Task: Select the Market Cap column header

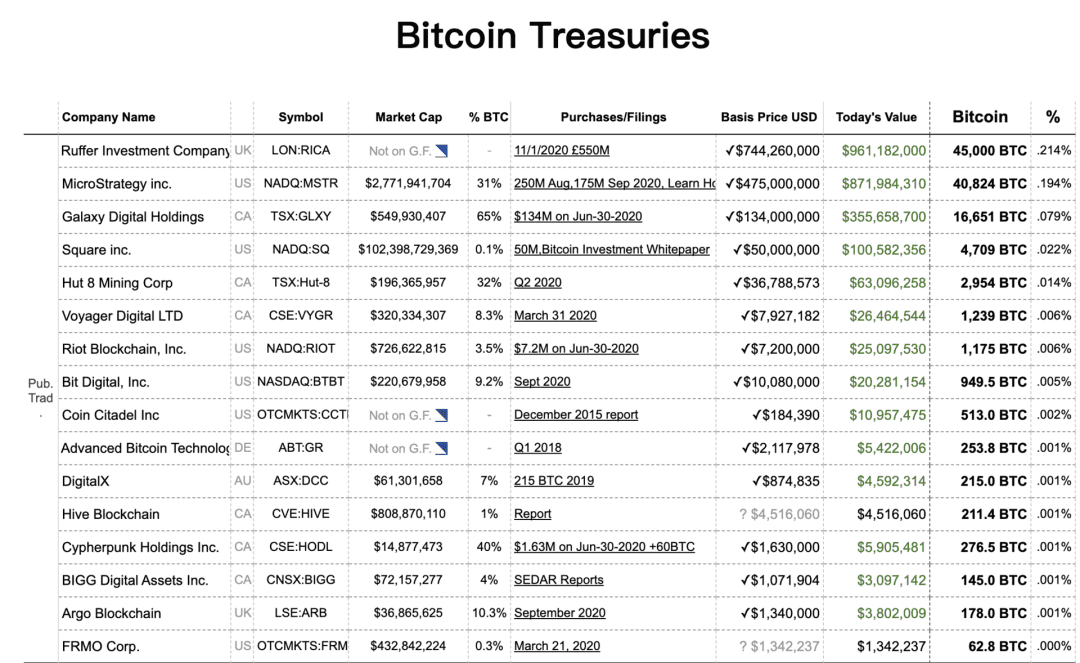Action: [x=408, y=117]
